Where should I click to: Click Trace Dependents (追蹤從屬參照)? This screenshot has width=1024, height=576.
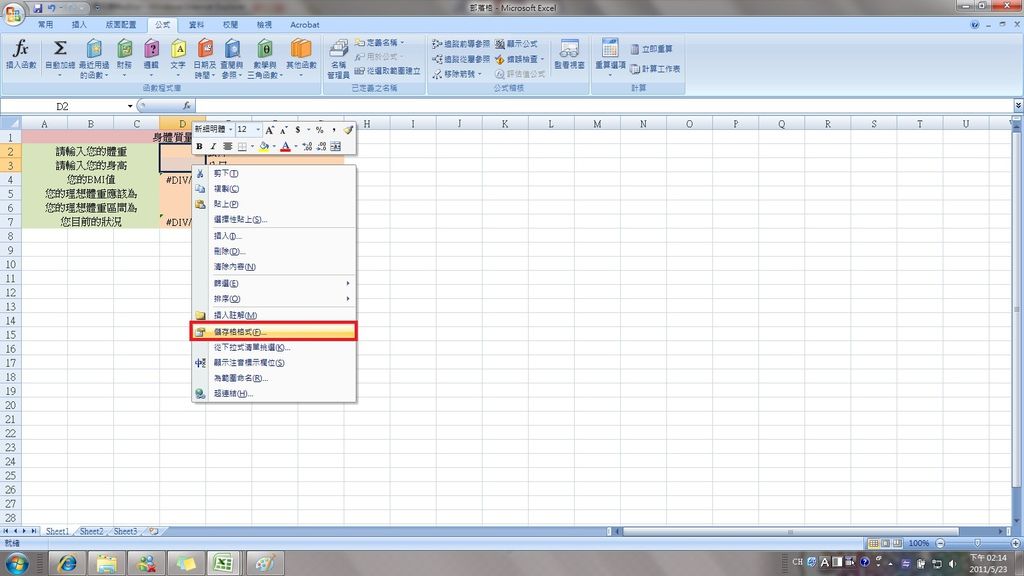tap(460, 59)
